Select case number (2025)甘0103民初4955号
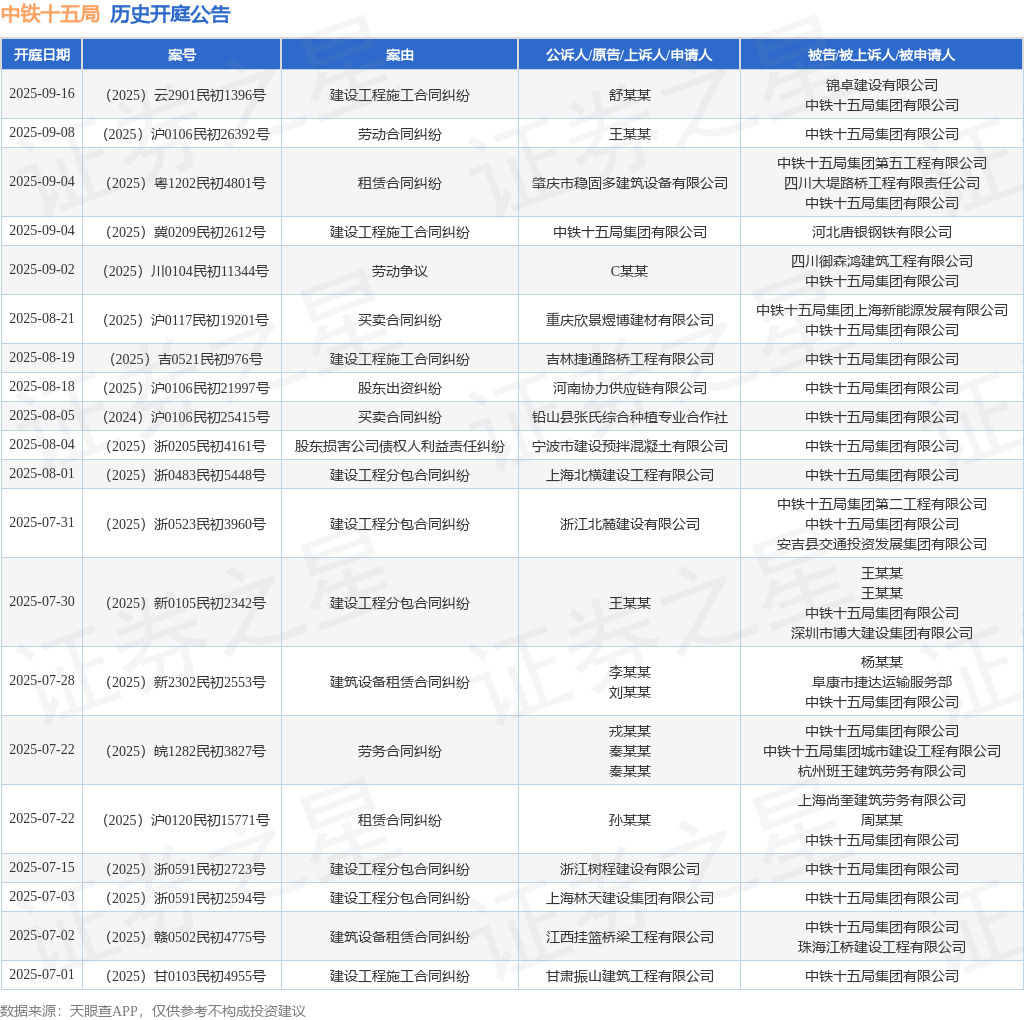The width and height of the screenshot is (1024, 1020). point(185,977)
